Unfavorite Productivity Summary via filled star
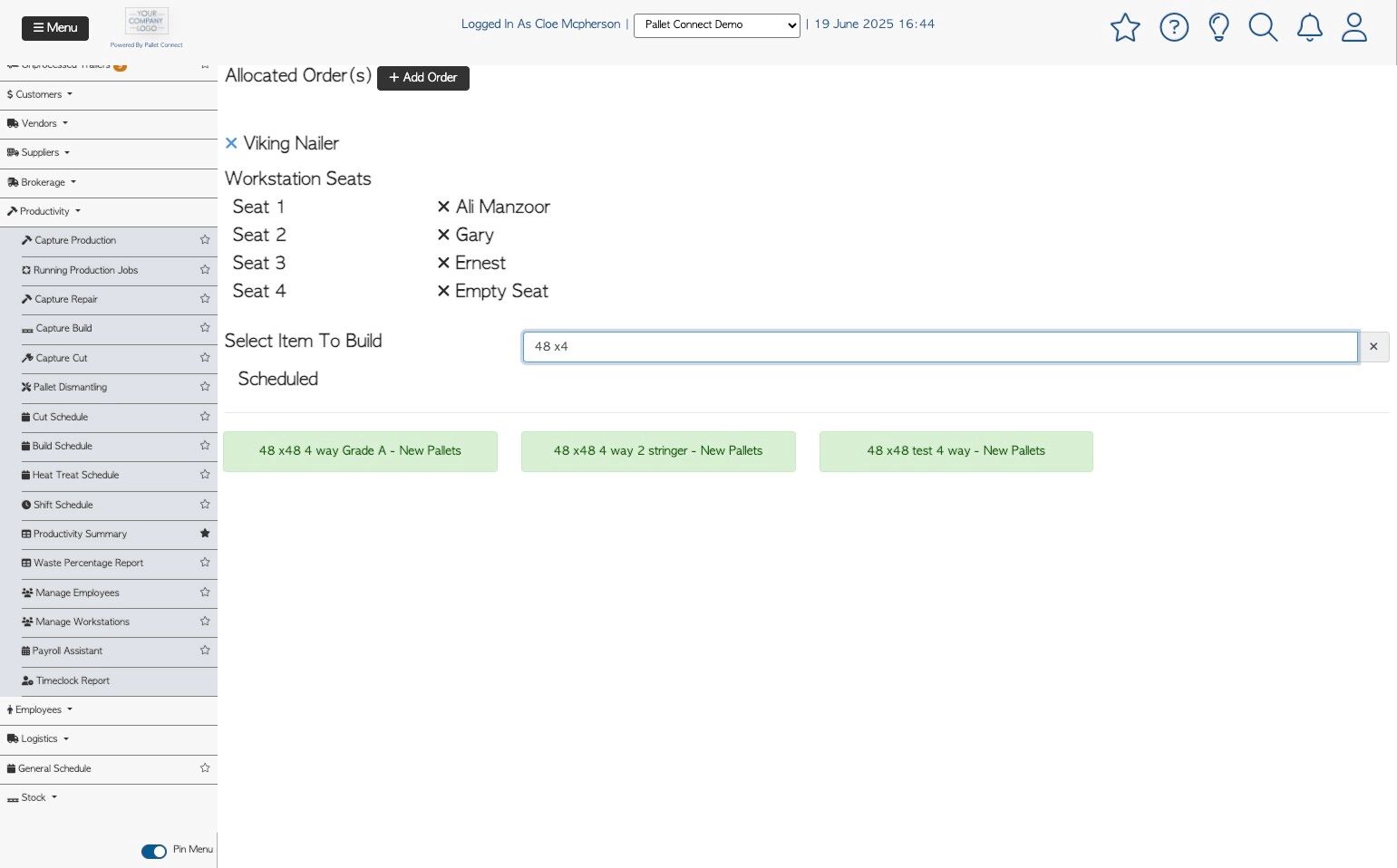This screenshot has height=868, width=1397. (x=205, y=534)
